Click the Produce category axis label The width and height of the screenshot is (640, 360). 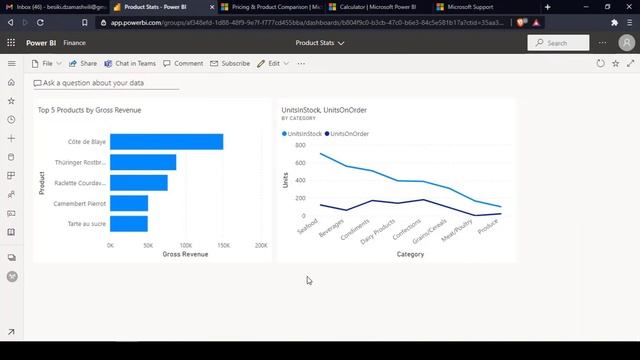pos(488,226)
